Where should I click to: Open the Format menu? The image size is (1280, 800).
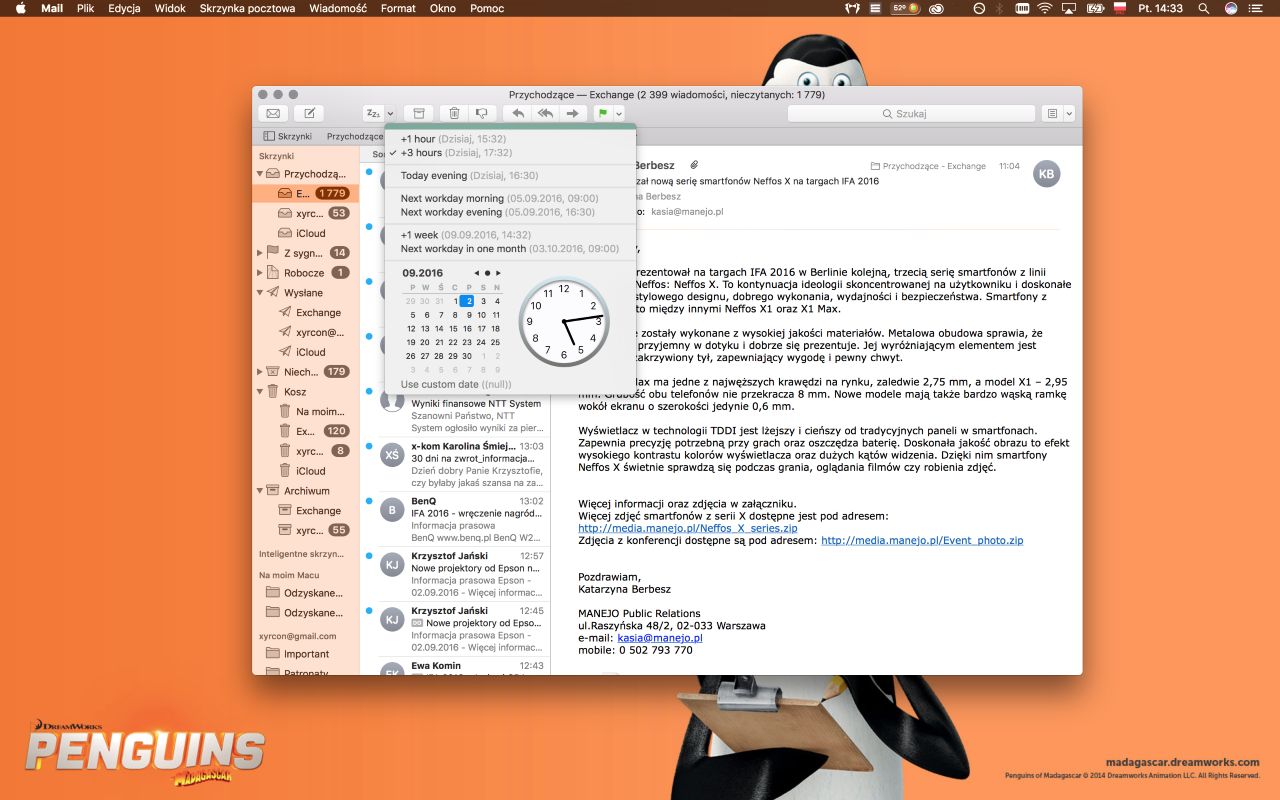pos(398,8)
